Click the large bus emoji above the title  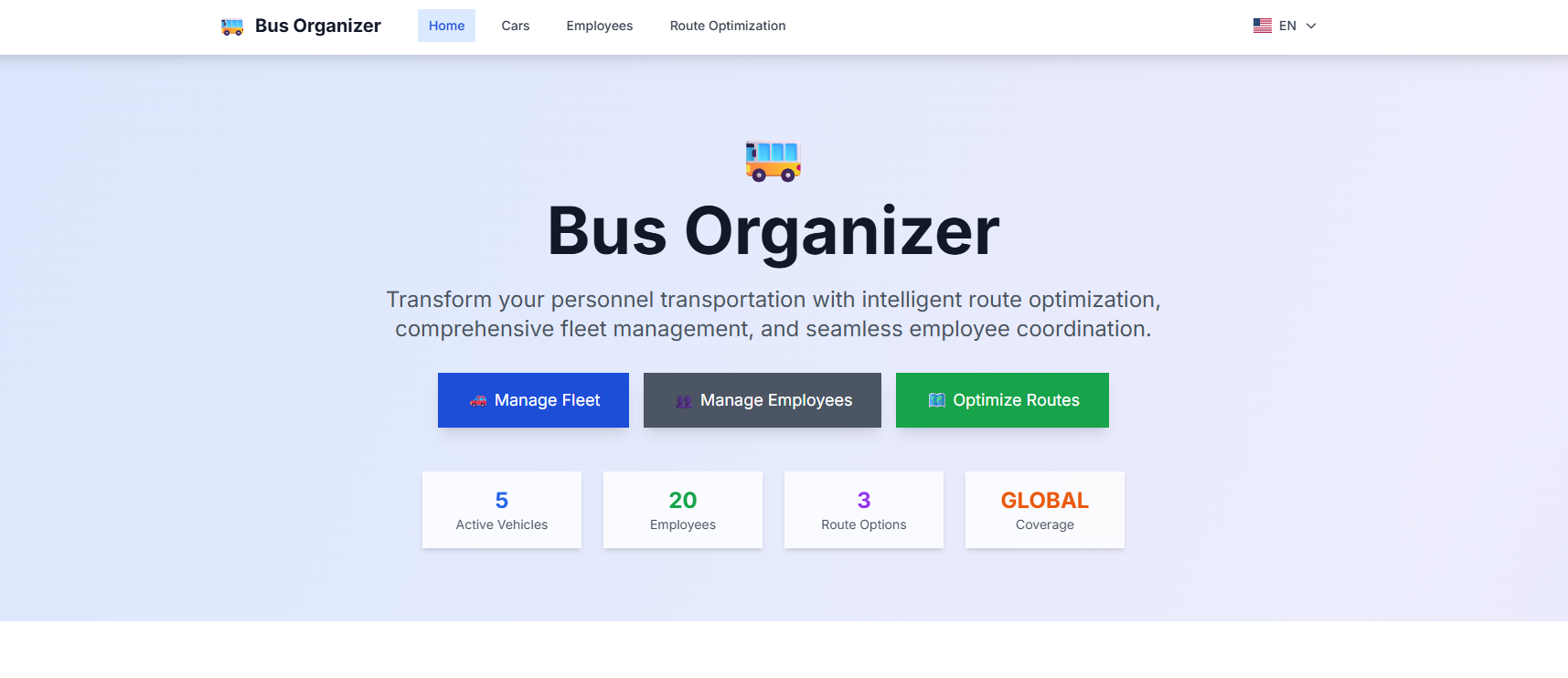coord(773,161)
